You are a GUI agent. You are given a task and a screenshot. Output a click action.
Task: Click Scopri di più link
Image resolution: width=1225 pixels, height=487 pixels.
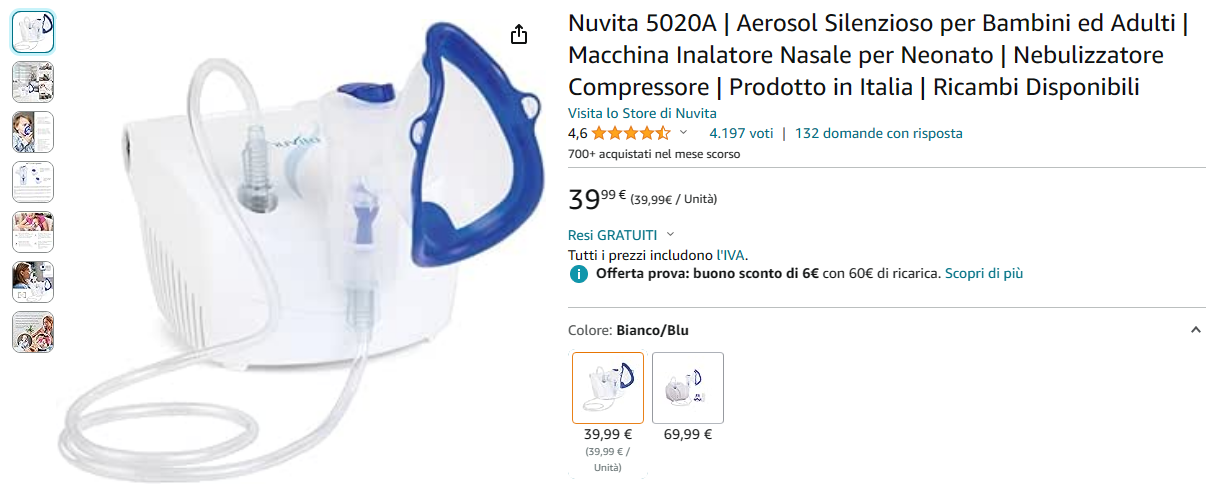tap(984, 273)
